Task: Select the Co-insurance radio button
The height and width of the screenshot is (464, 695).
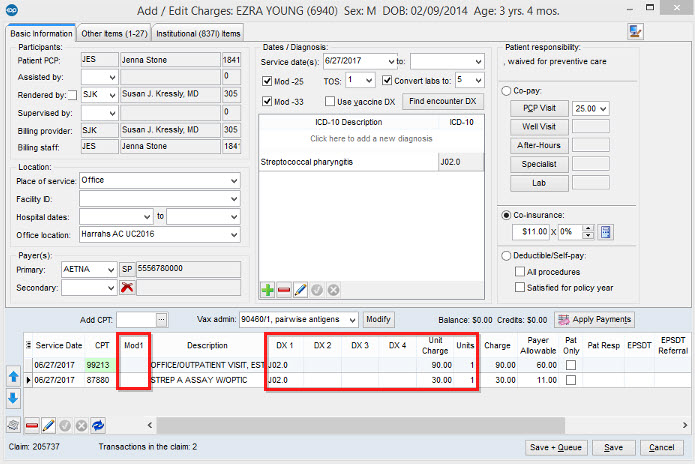Action: (506, 215)
